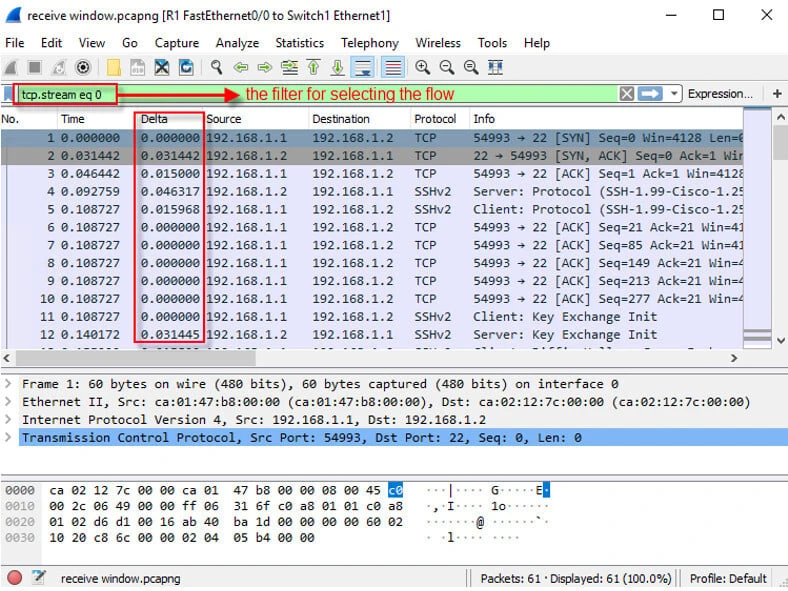The width and height of the screenshot is (788, 591).
Task: Expand the Transmission Control Protocol row
Action: (x=9, y=438)
